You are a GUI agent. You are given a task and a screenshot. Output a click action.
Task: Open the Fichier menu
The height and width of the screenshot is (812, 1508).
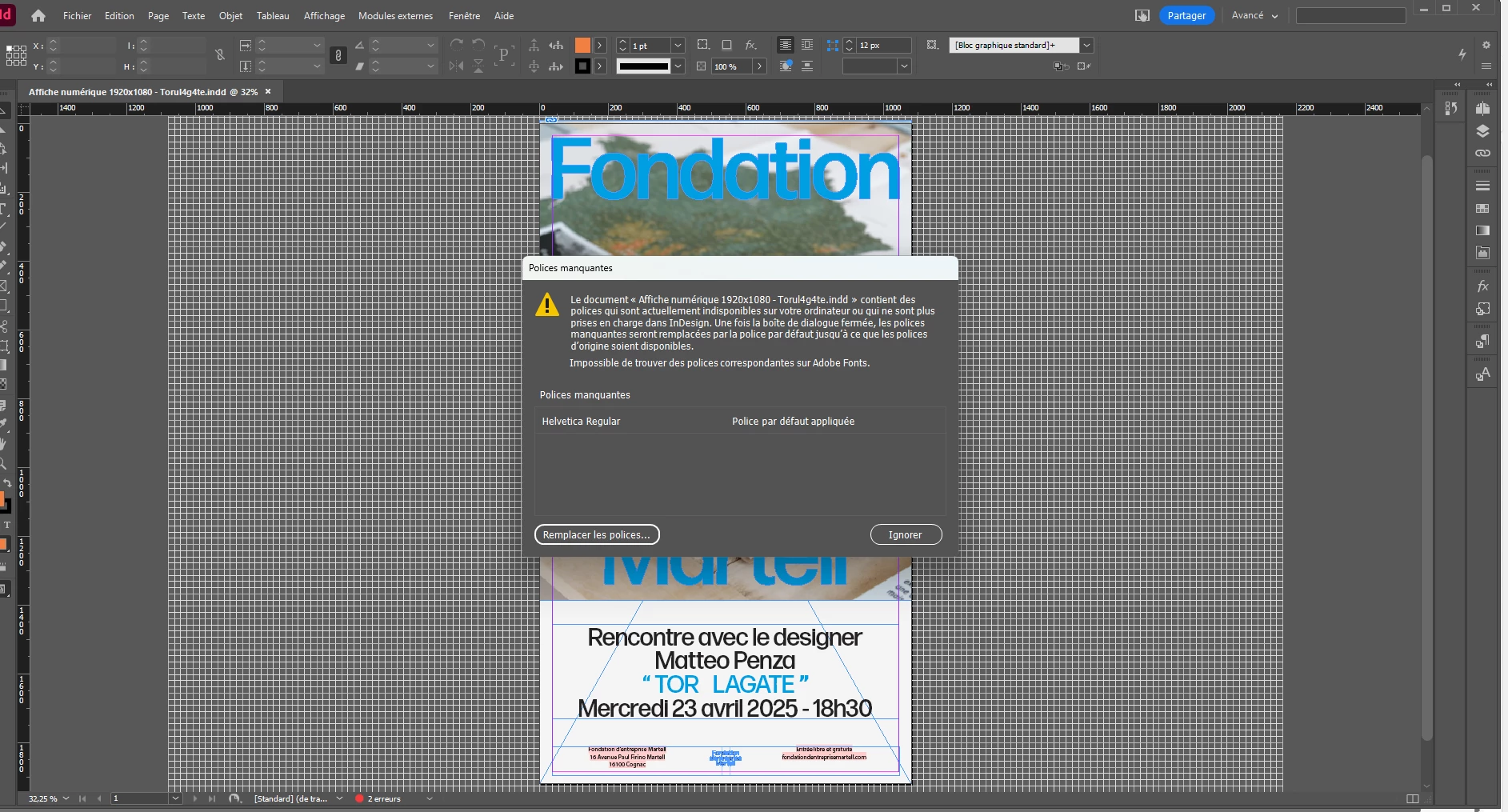click(x=77, y=16)
